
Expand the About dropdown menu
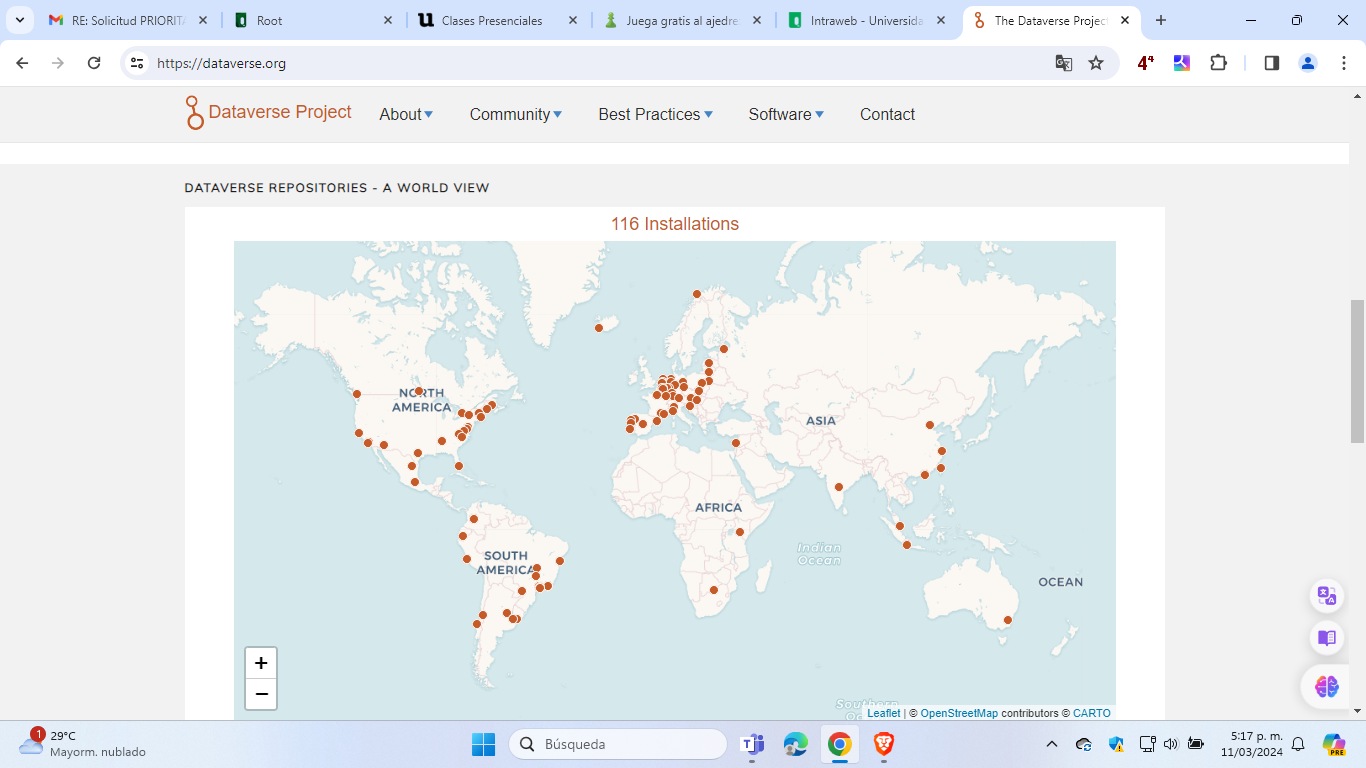point(406,114)
